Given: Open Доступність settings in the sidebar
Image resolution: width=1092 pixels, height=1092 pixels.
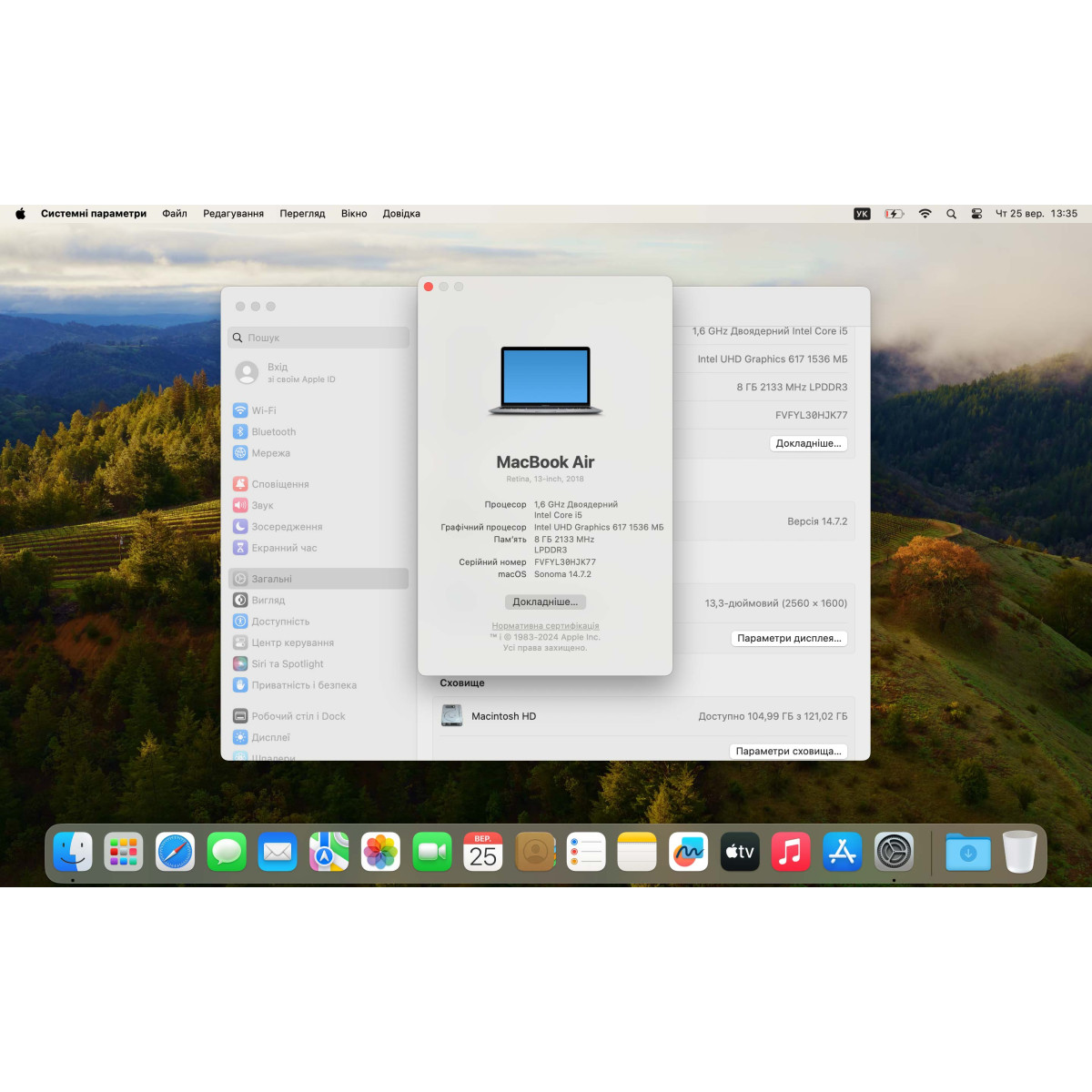Looking at the screenshot, I should [x=318, y=622].
